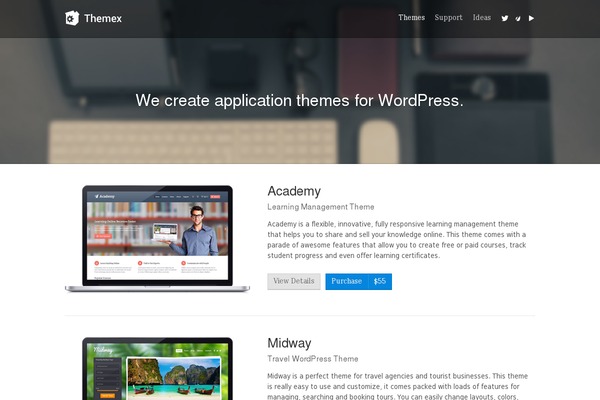This screenshot has width=600, height=400.
Task: Click the Midway description paragraph
Action: pos(398,386)
